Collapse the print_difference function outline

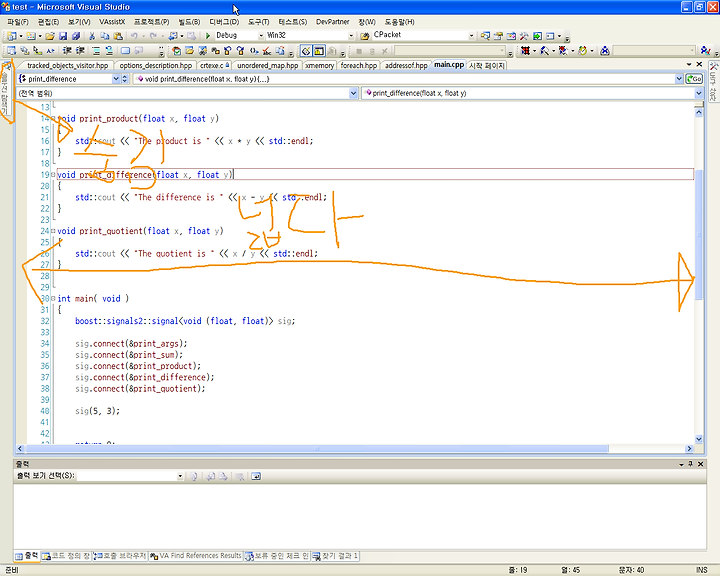click(x=53, y=175)
